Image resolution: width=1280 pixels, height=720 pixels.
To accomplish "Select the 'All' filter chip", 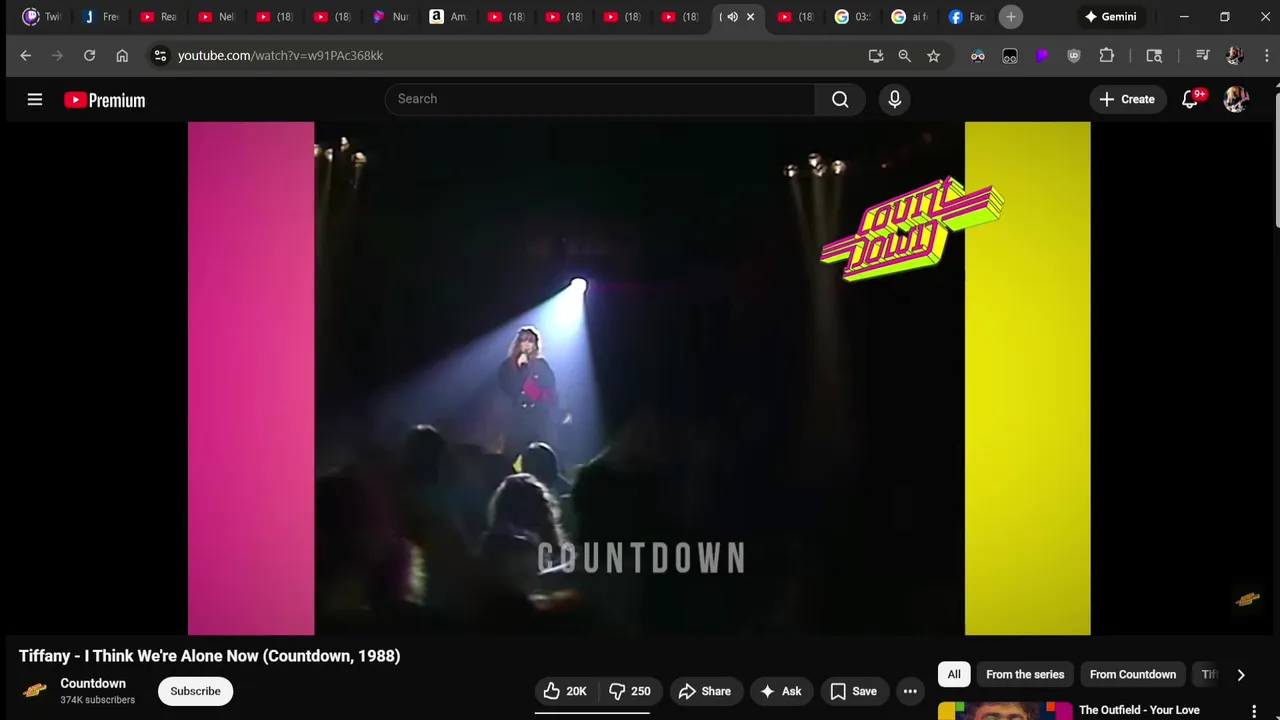I will pyautogui.click(x=954, y=675).
